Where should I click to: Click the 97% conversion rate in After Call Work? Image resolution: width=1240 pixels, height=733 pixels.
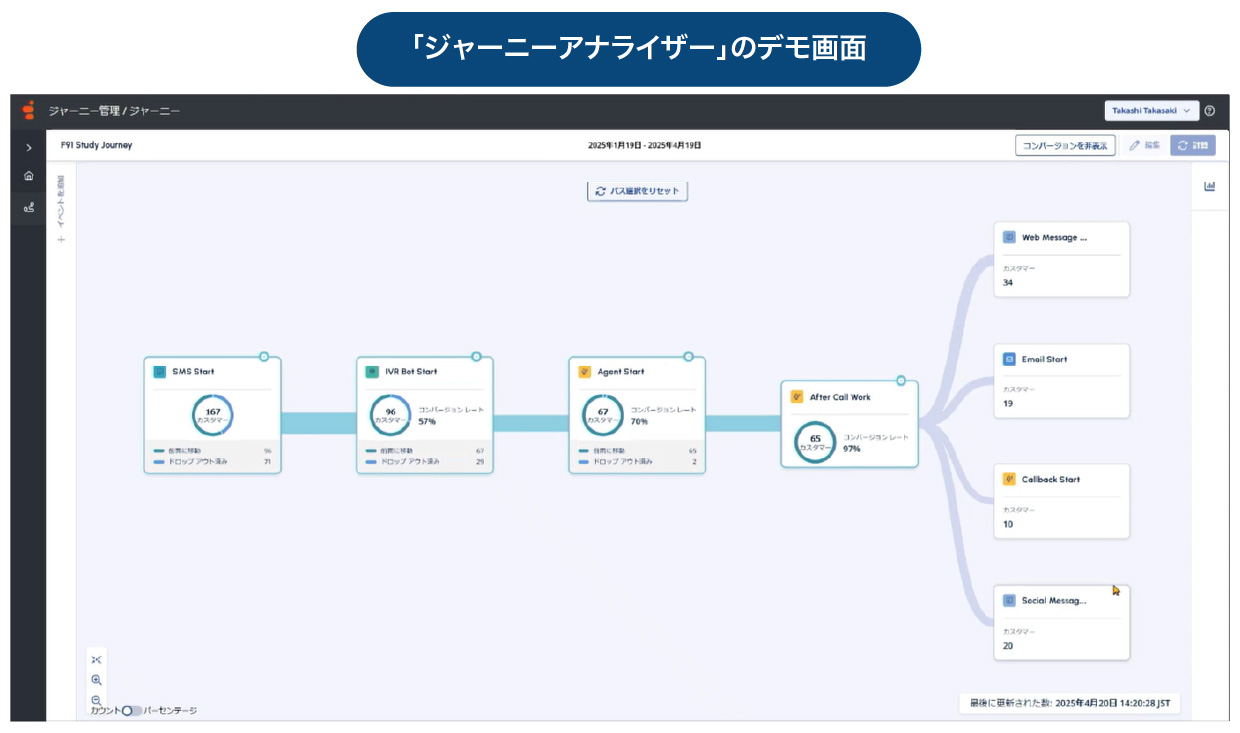(852, 449)
